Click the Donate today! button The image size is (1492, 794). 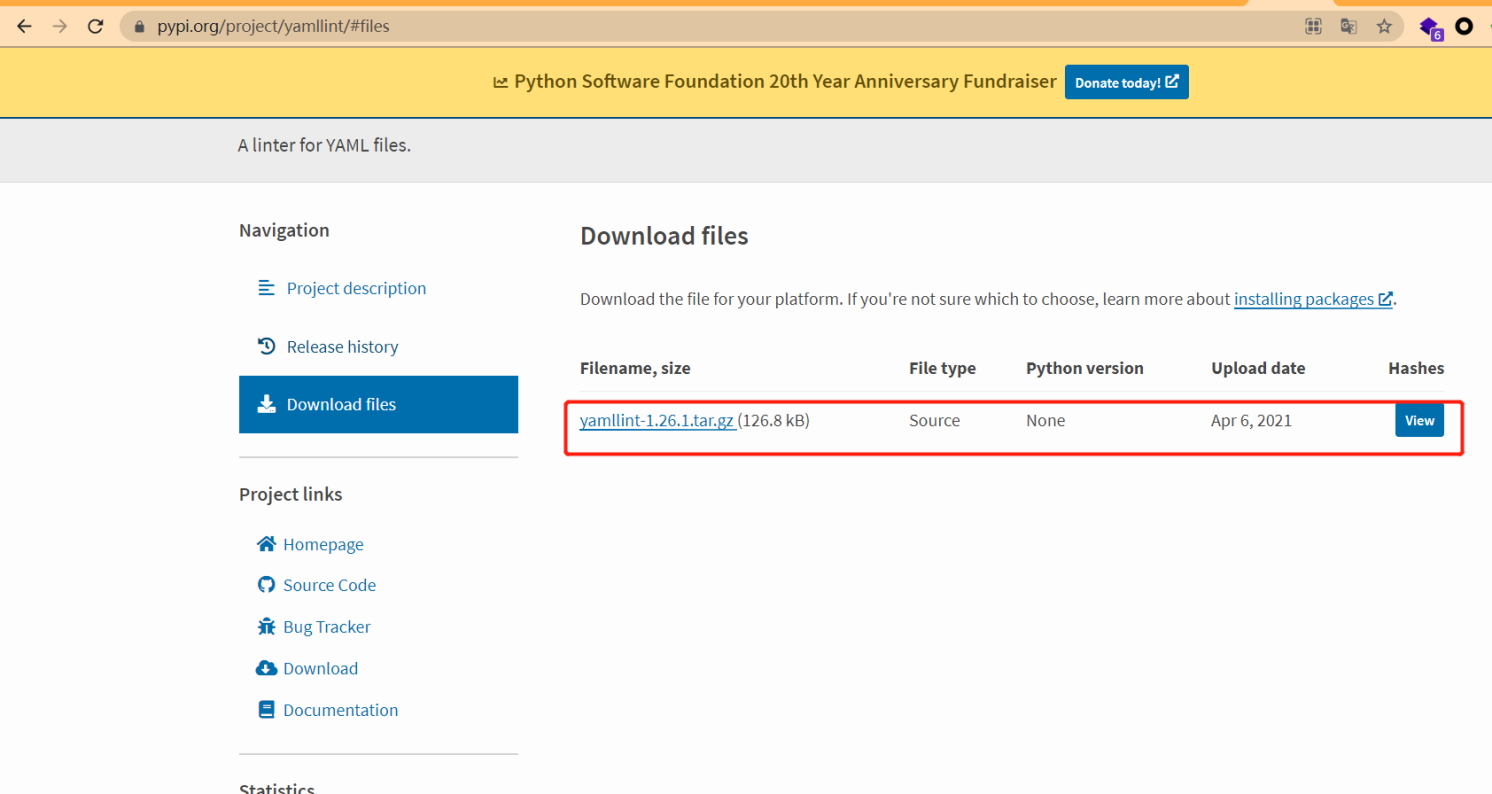(x=1126, y=82)
